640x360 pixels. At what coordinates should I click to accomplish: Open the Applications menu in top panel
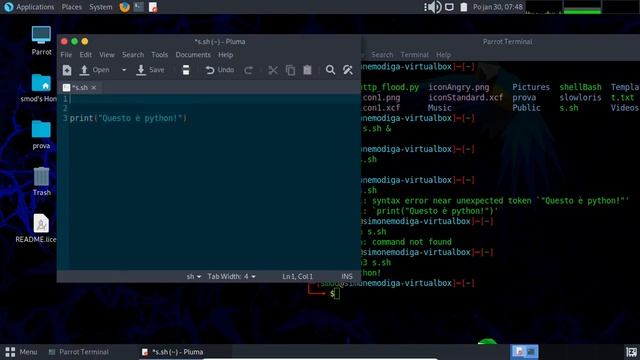pyautogui.click(x=29, y=7)
